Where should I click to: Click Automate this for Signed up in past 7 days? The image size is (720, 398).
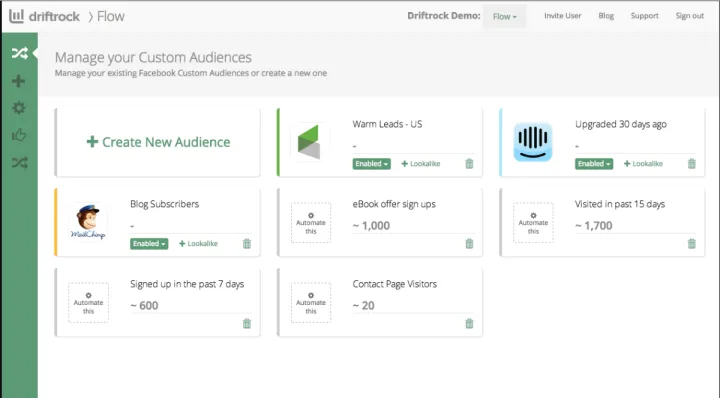tap(89, 303)
